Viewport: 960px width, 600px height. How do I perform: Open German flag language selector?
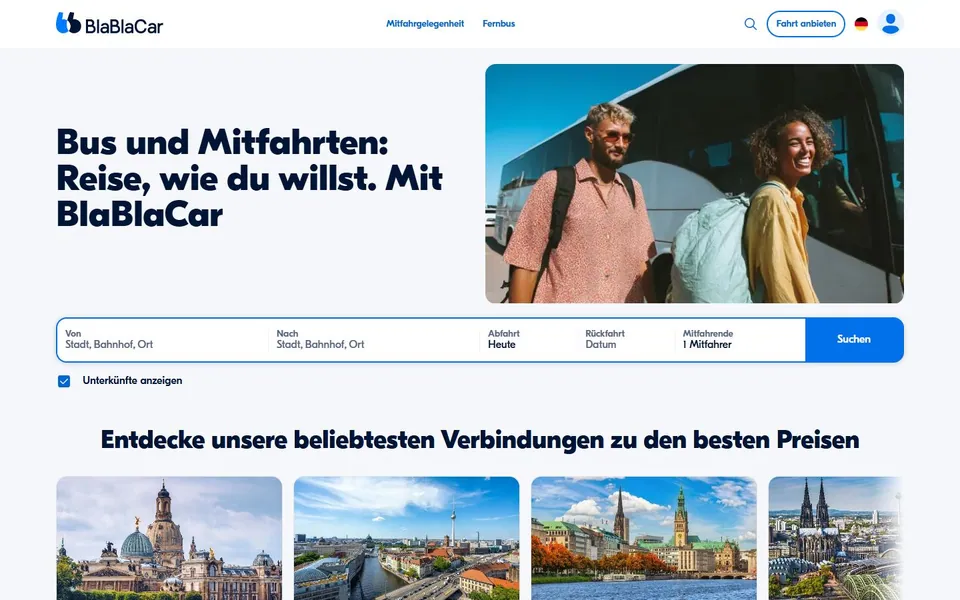[x=861, y=24]
